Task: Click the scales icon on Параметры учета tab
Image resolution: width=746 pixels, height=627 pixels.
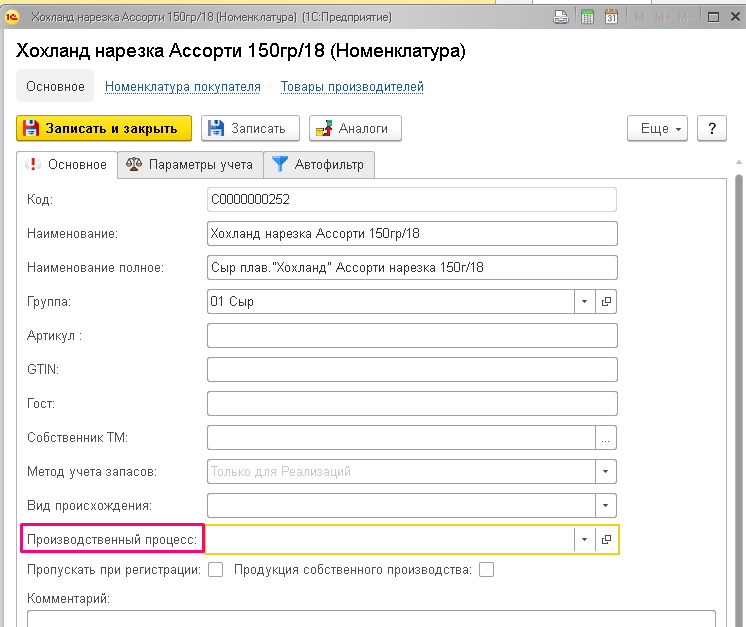Action: (134, 164)
